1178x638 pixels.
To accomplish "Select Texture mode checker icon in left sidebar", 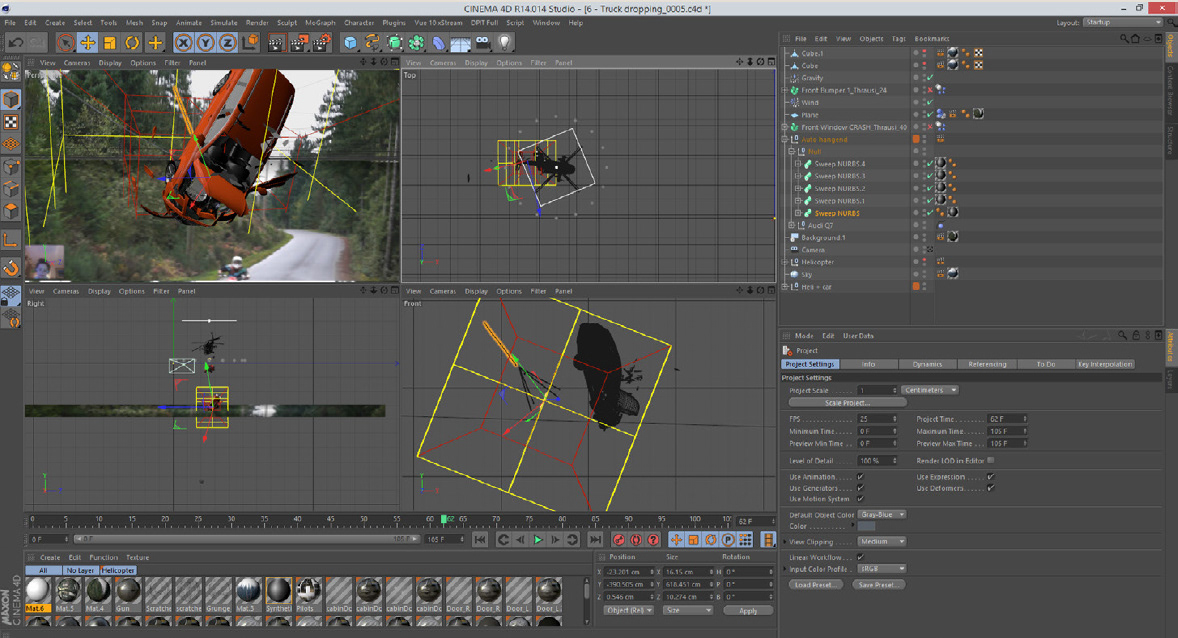I will point(11,122).
